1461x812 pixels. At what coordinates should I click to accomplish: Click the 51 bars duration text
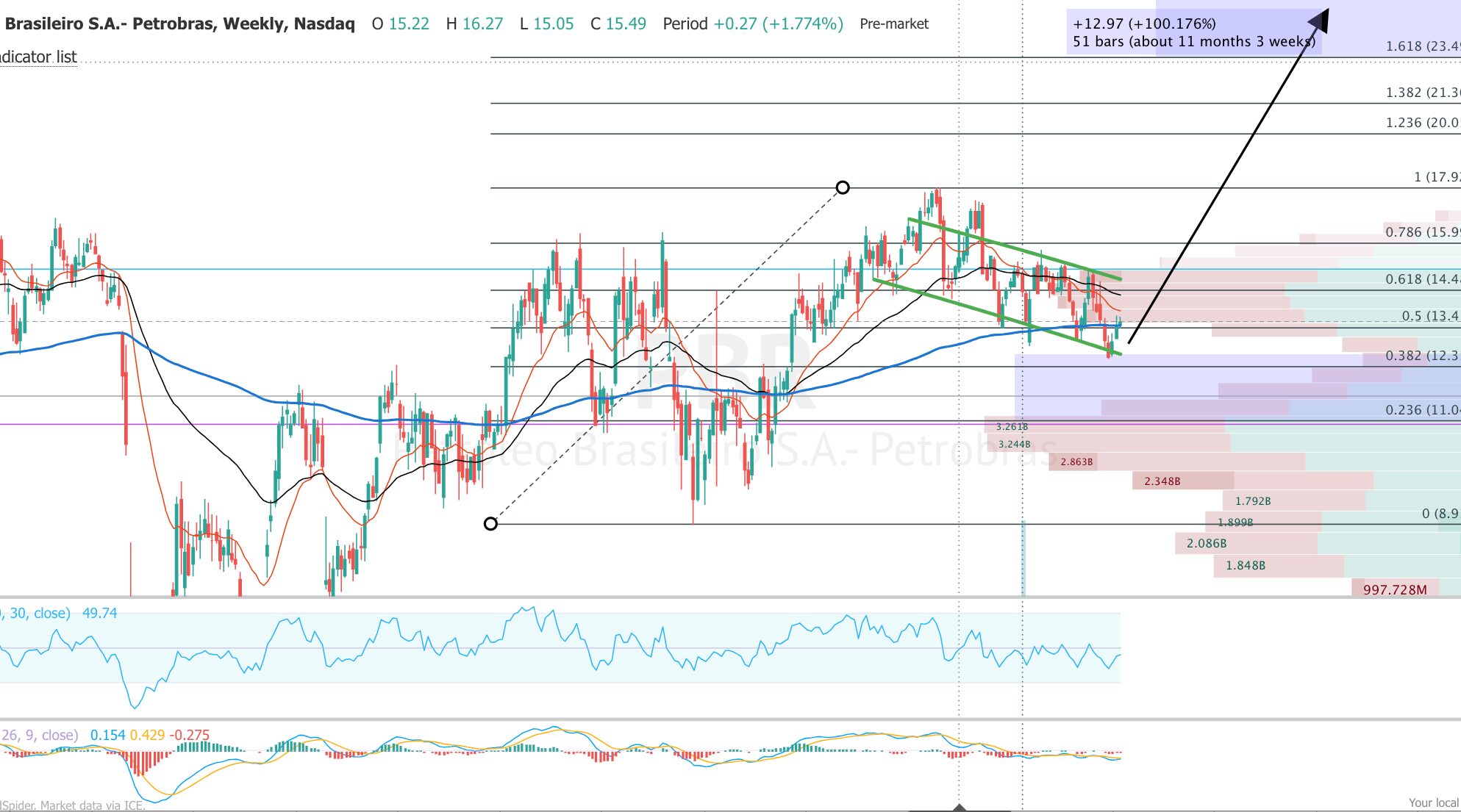point(1193,41)
